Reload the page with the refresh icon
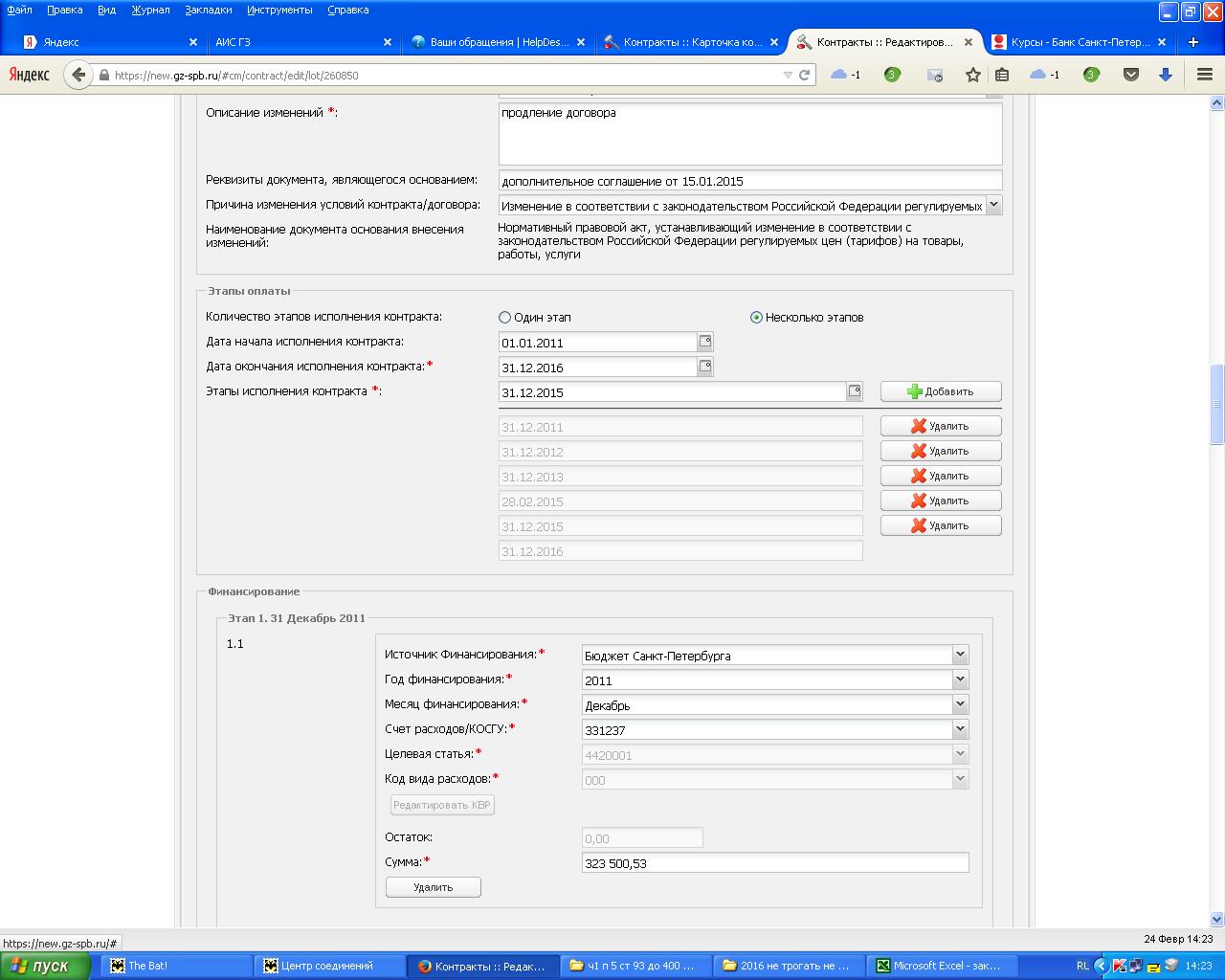The image size is (1225, 980). (x=805, y=75)
